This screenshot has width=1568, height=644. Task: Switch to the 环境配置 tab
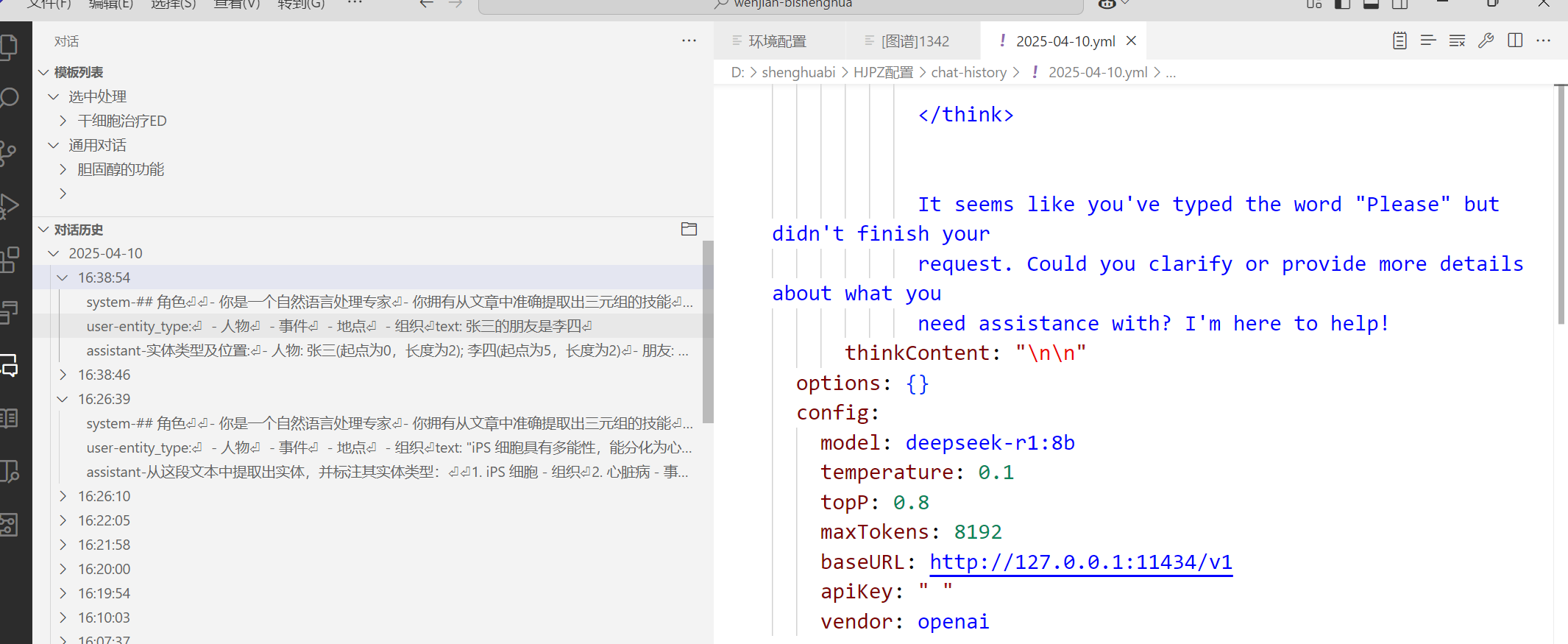777,41
